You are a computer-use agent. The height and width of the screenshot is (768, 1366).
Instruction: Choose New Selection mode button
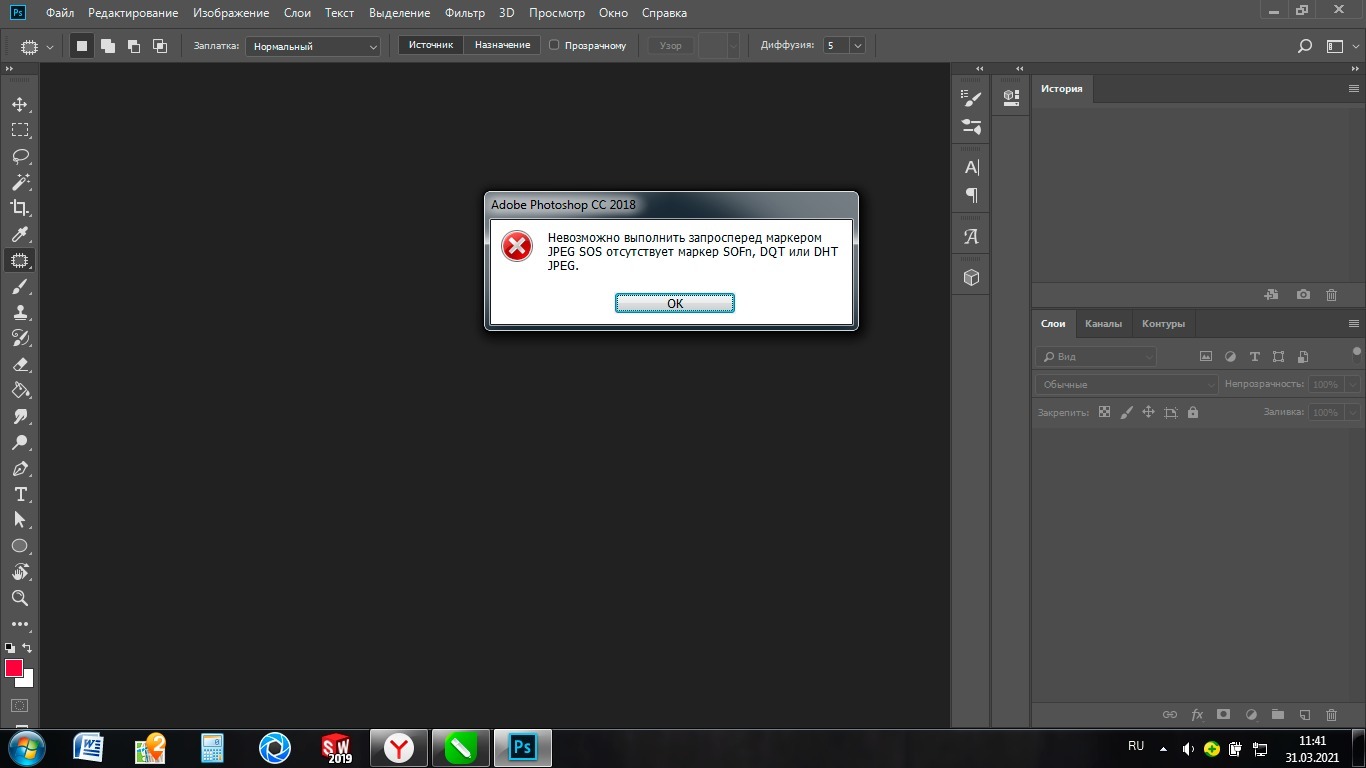coord(82,46)
